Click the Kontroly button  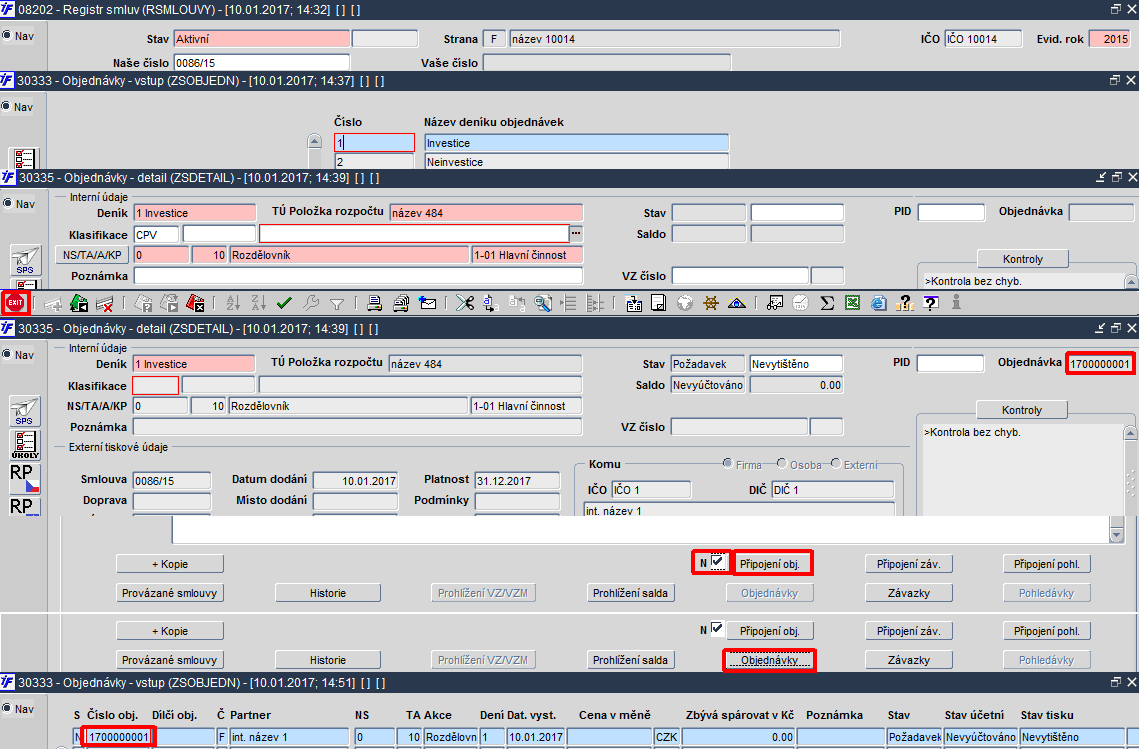pyautogui.click(x=1021, y=410)
